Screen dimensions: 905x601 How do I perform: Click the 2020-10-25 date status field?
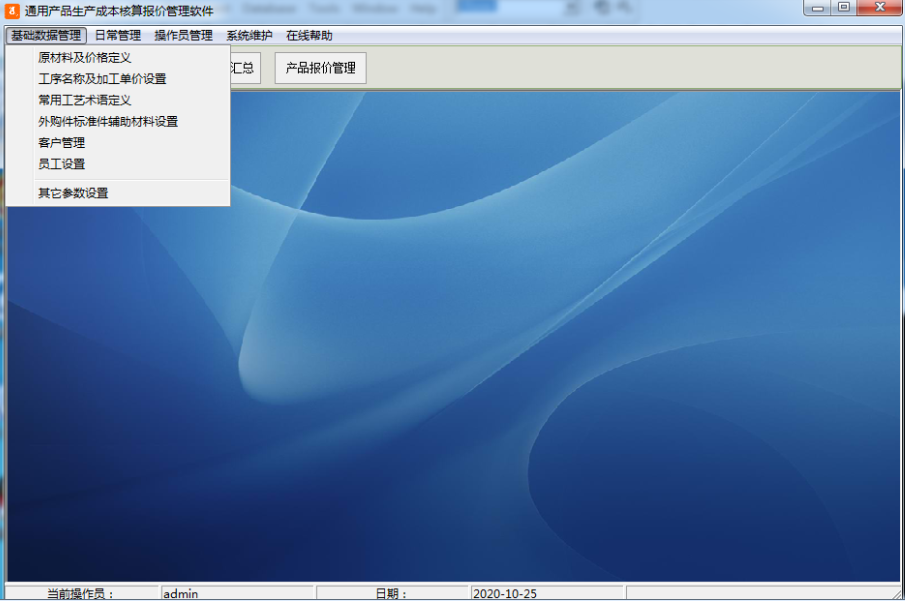[x=547, y=593]
